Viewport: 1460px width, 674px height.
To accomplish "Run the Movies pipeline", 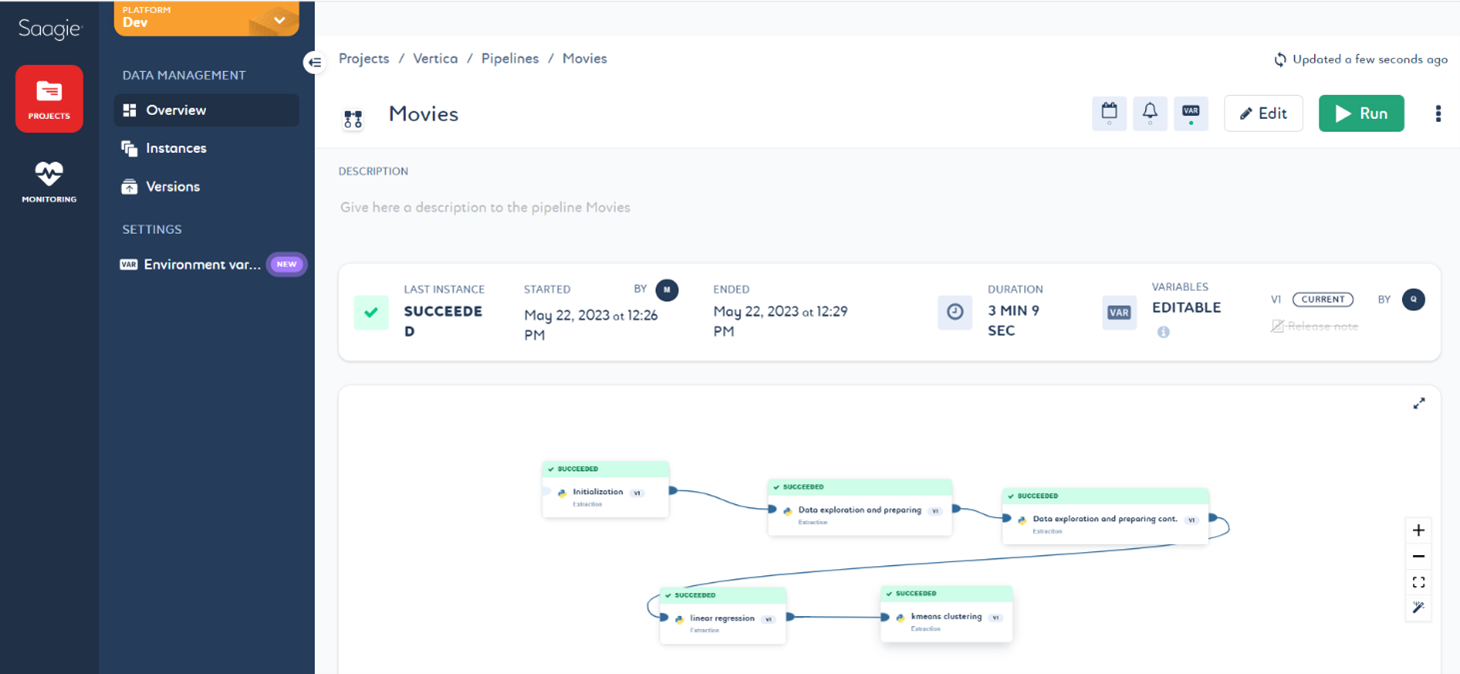I will [1361, 113].
